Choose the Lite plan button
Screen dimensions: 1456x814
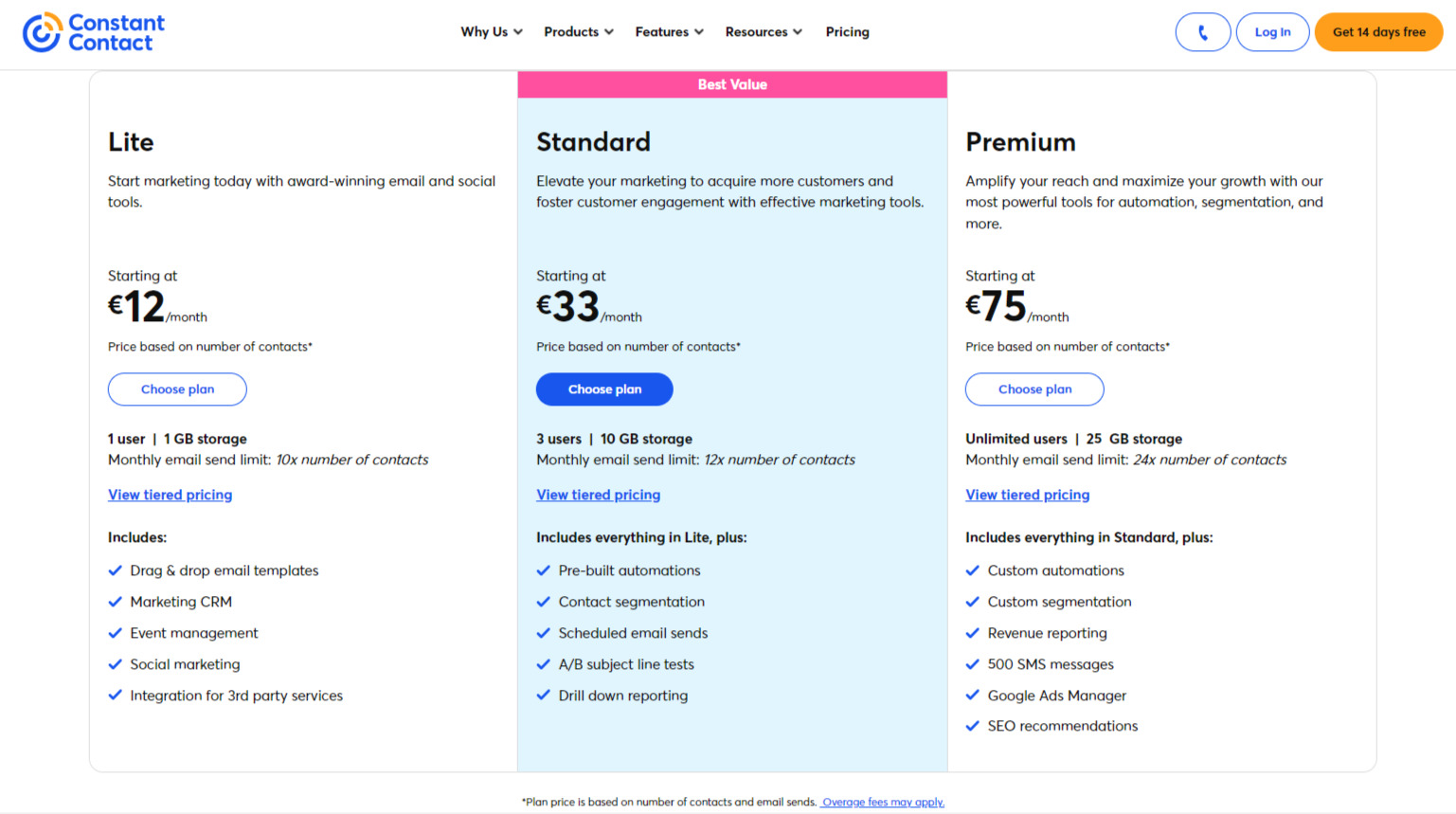click(x=177, y=389)
